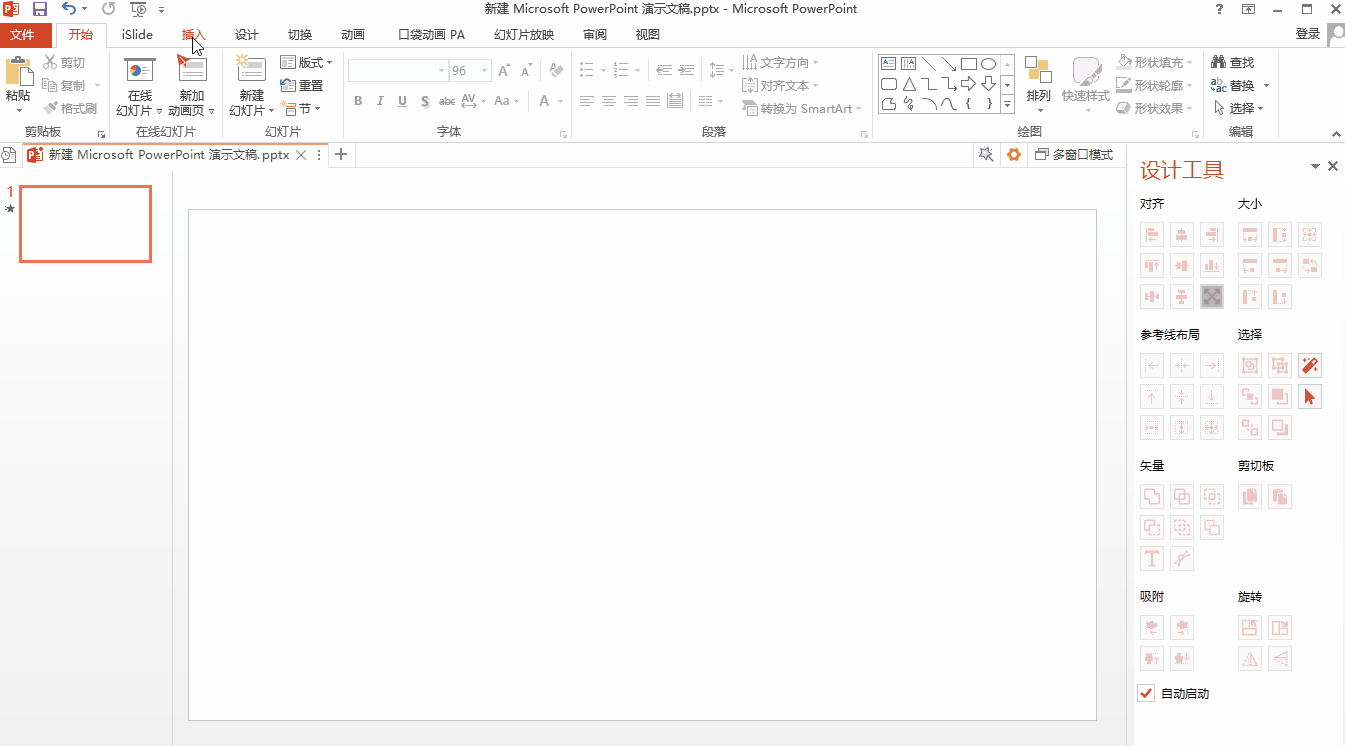
Task: Expand the 形状效果 shape effects menu
Action: 1155,108
